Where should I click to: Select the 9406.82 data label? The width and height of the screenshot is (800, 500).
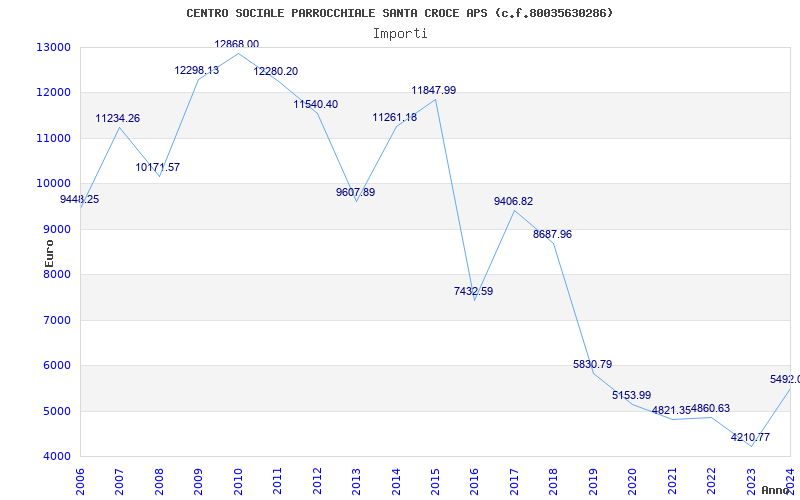[513, 202]
